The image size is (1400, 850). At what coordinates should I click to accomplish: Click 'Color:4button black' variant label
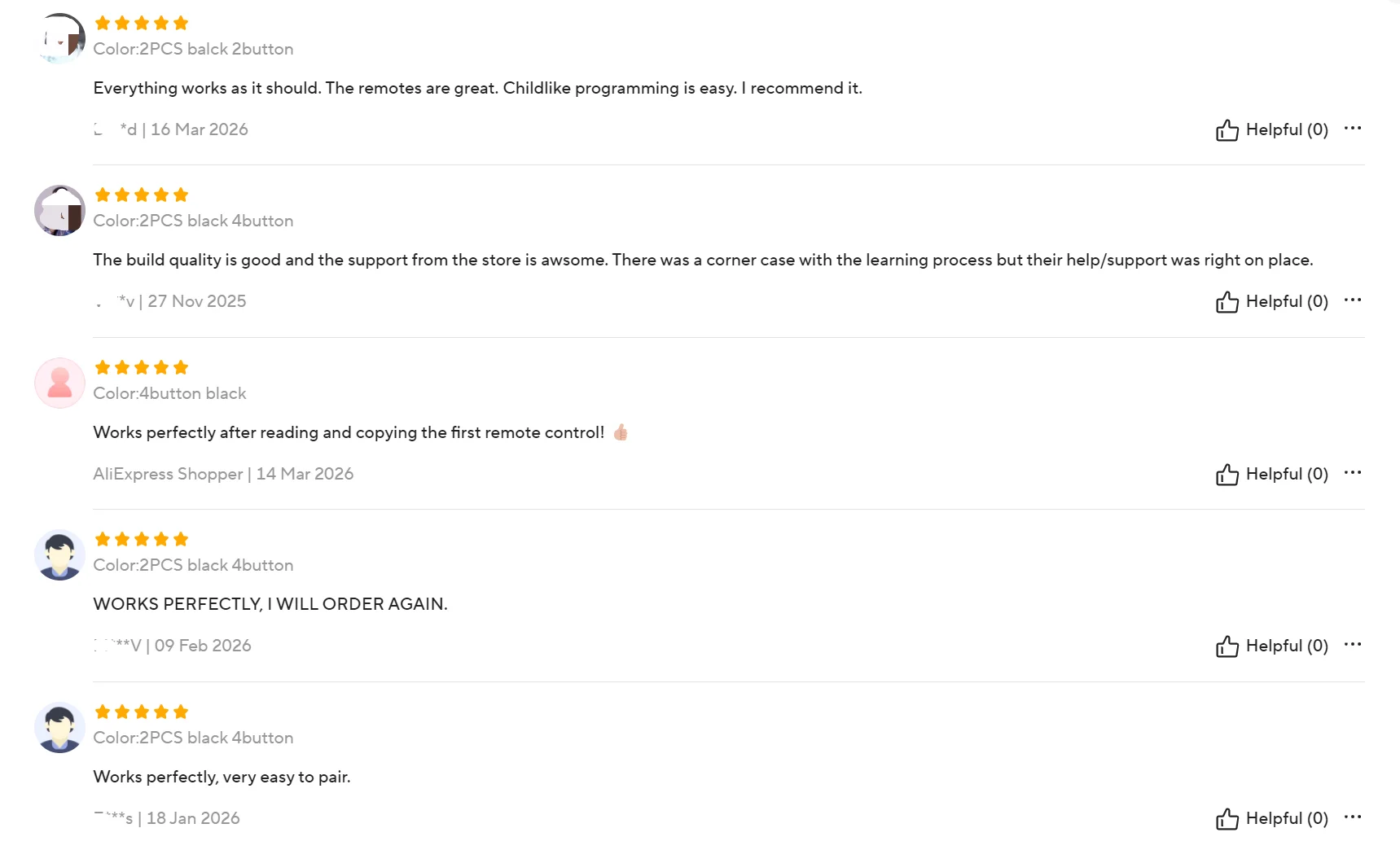(169, 393)
